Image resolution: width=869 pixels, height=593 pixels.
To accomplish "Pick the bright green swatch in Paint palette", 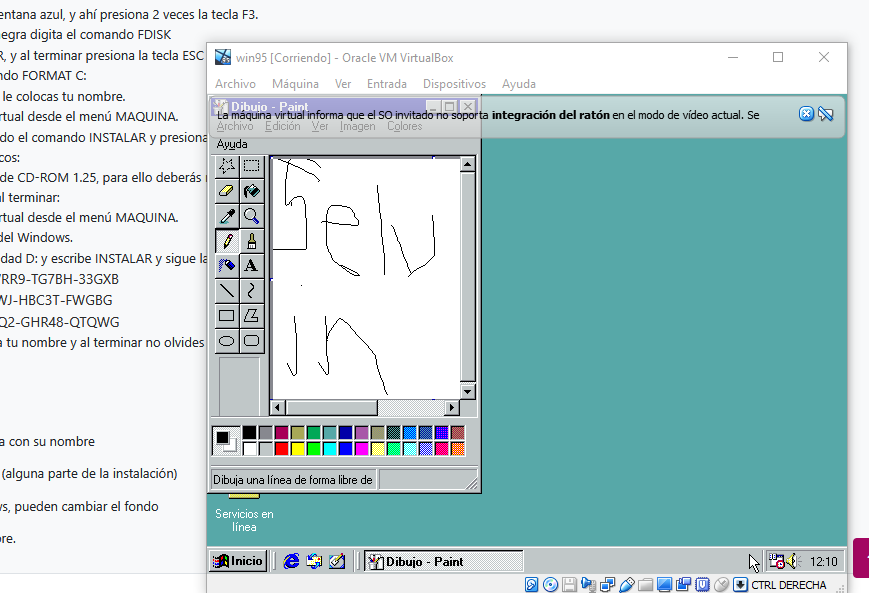I will (x=314, y=448).
